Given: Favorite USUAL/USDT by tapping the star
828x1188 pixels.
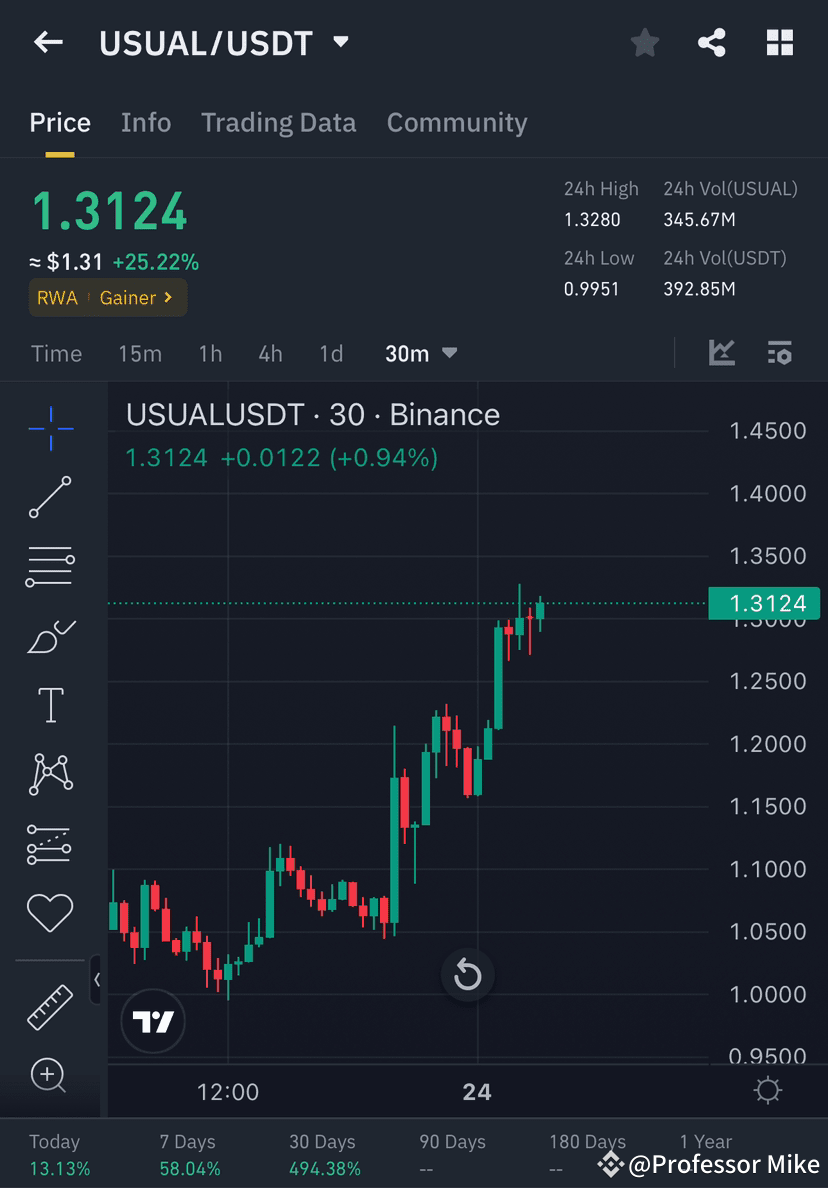Looking at the screenshot, I should [x=644, y=43].
